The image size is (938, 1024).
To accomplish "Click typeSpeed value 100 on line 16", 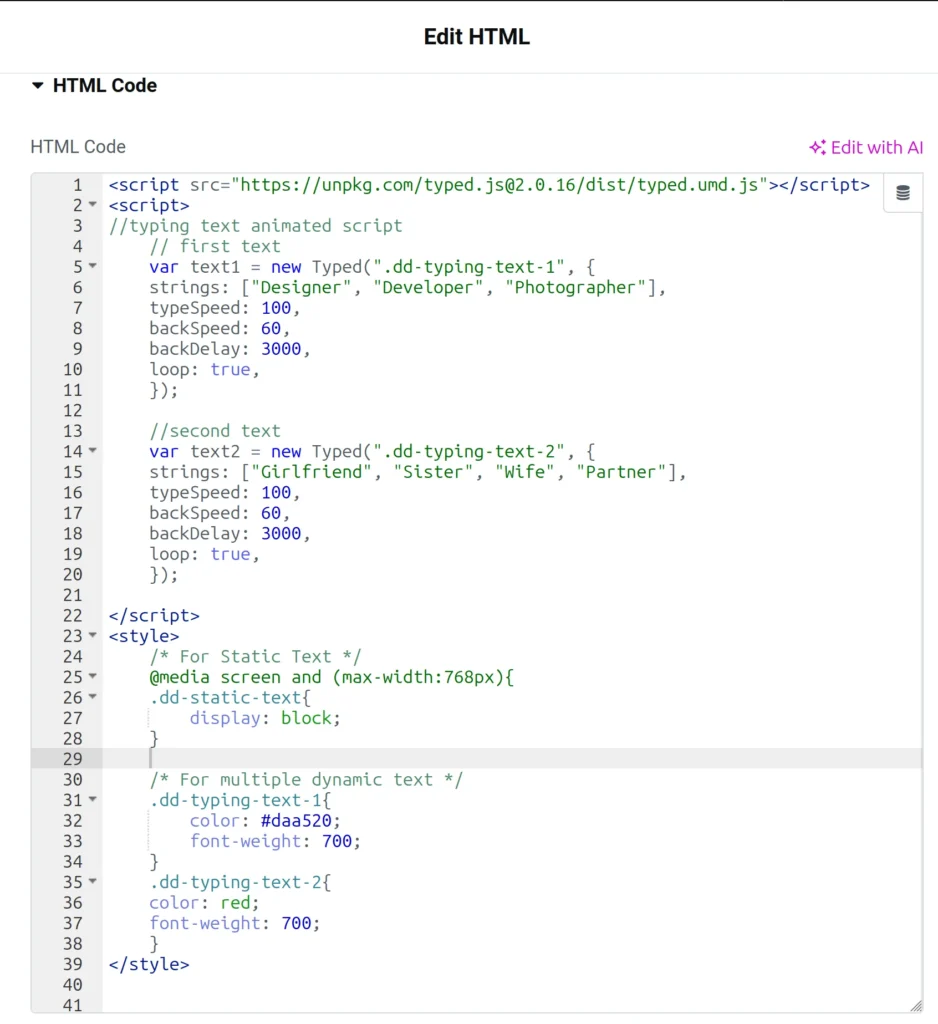I will click(x=276, y=492).
